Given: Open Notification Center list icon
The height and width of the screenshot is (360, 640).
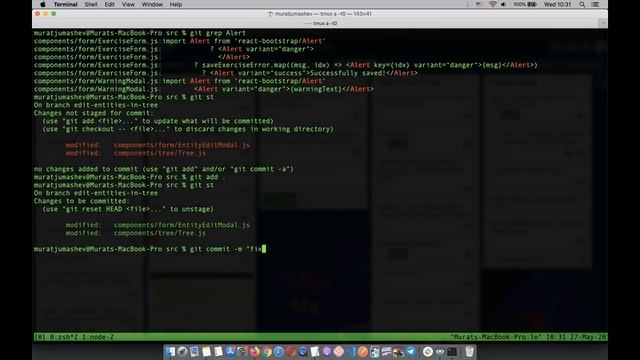Looking at the screenshot, I should 595,4.
